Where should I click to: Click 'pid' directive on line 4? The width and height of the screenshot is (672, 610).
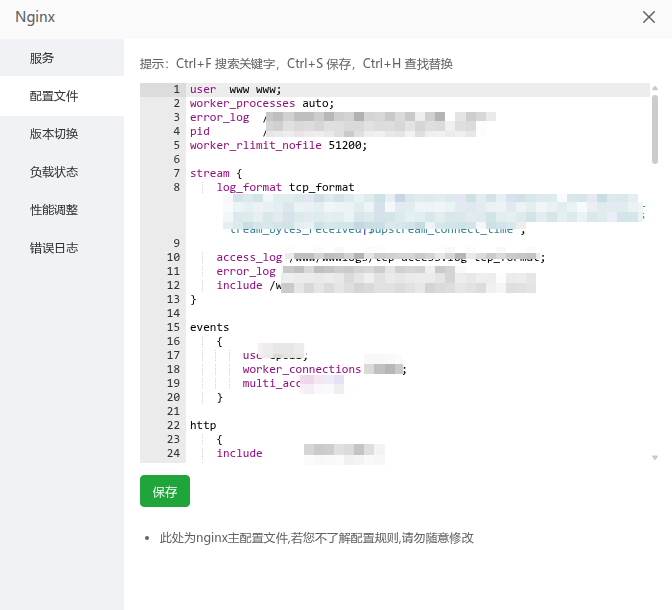click(x=200, y=131)
